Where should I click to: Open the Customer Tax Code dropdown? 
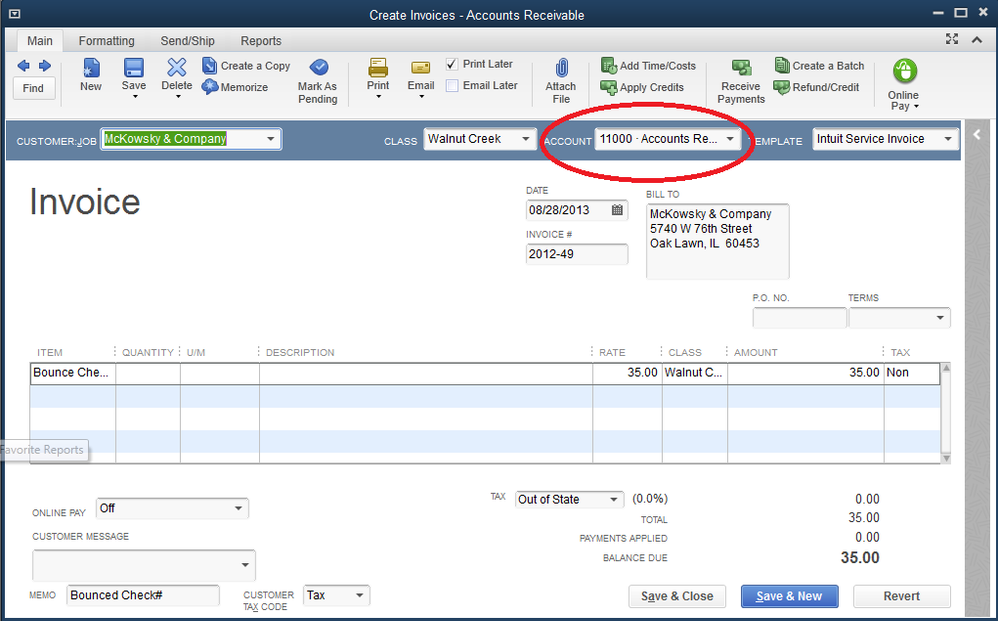[360, 596]
